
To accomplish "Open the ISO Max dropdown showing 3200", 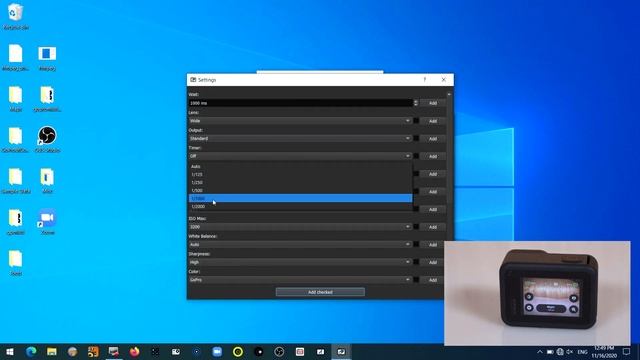I will click(300, 227).
